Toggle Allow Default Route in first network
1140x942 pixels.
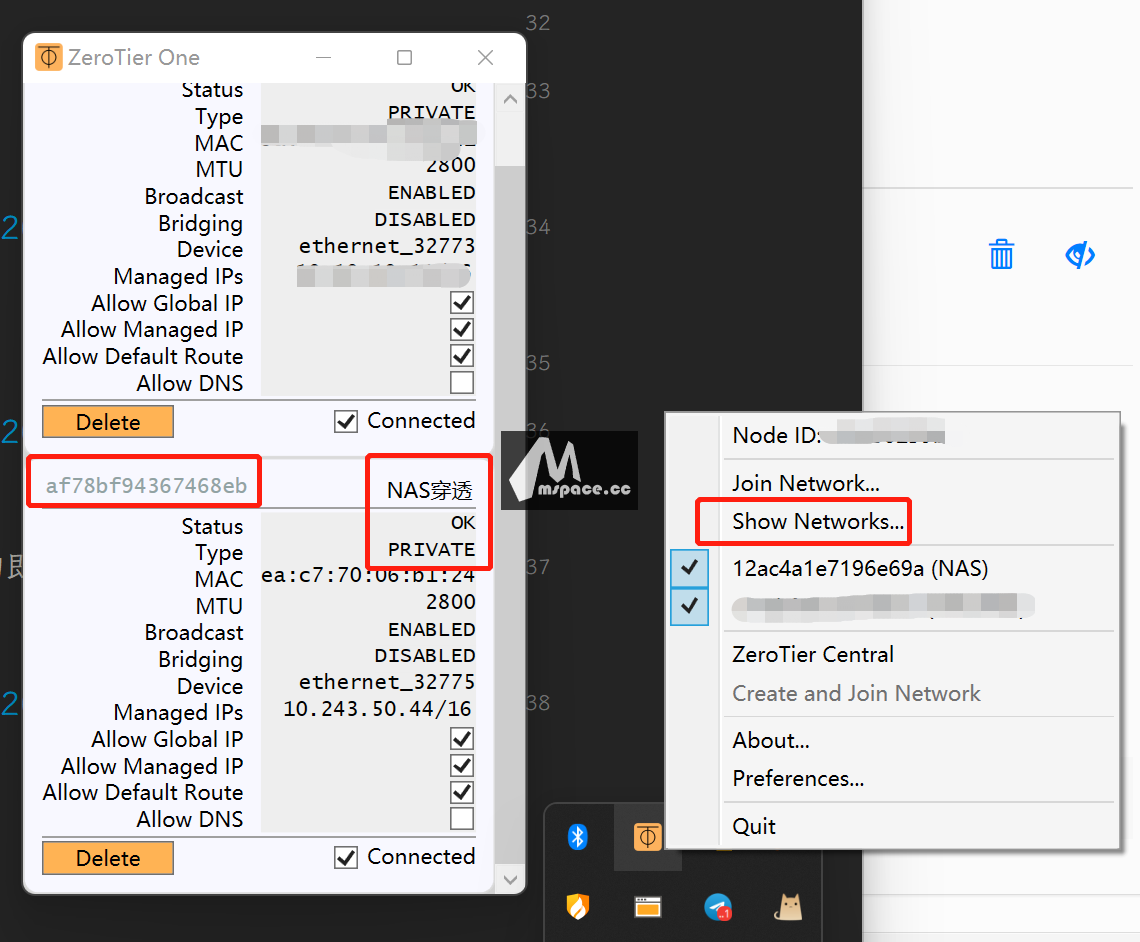pos(462,356)
